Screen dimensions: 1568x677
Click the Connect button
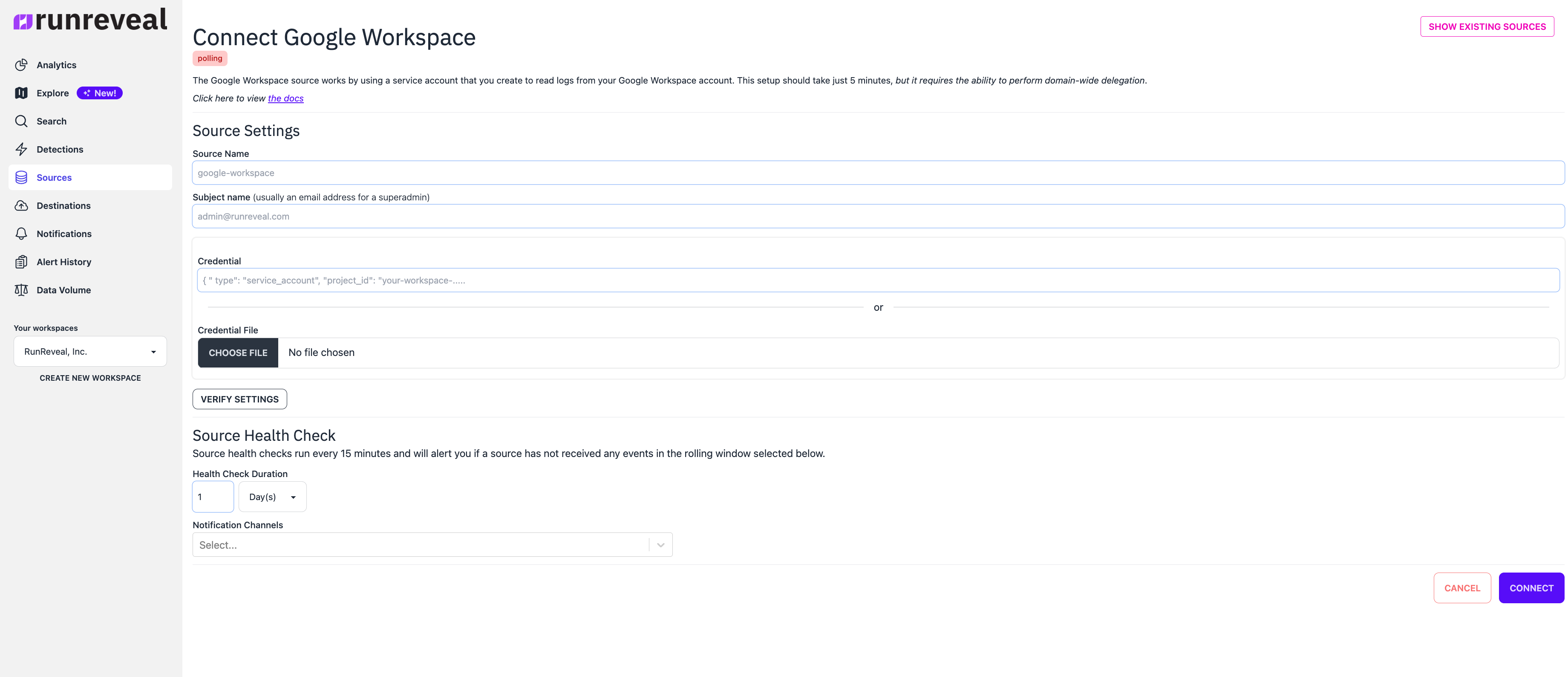tap(1531, 587)
